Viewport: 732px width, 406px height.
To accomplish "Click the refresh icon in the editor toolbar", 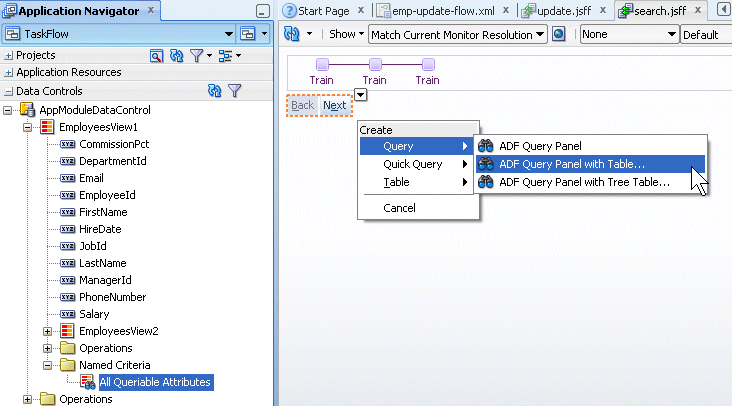I will click(x=292, y=34).
